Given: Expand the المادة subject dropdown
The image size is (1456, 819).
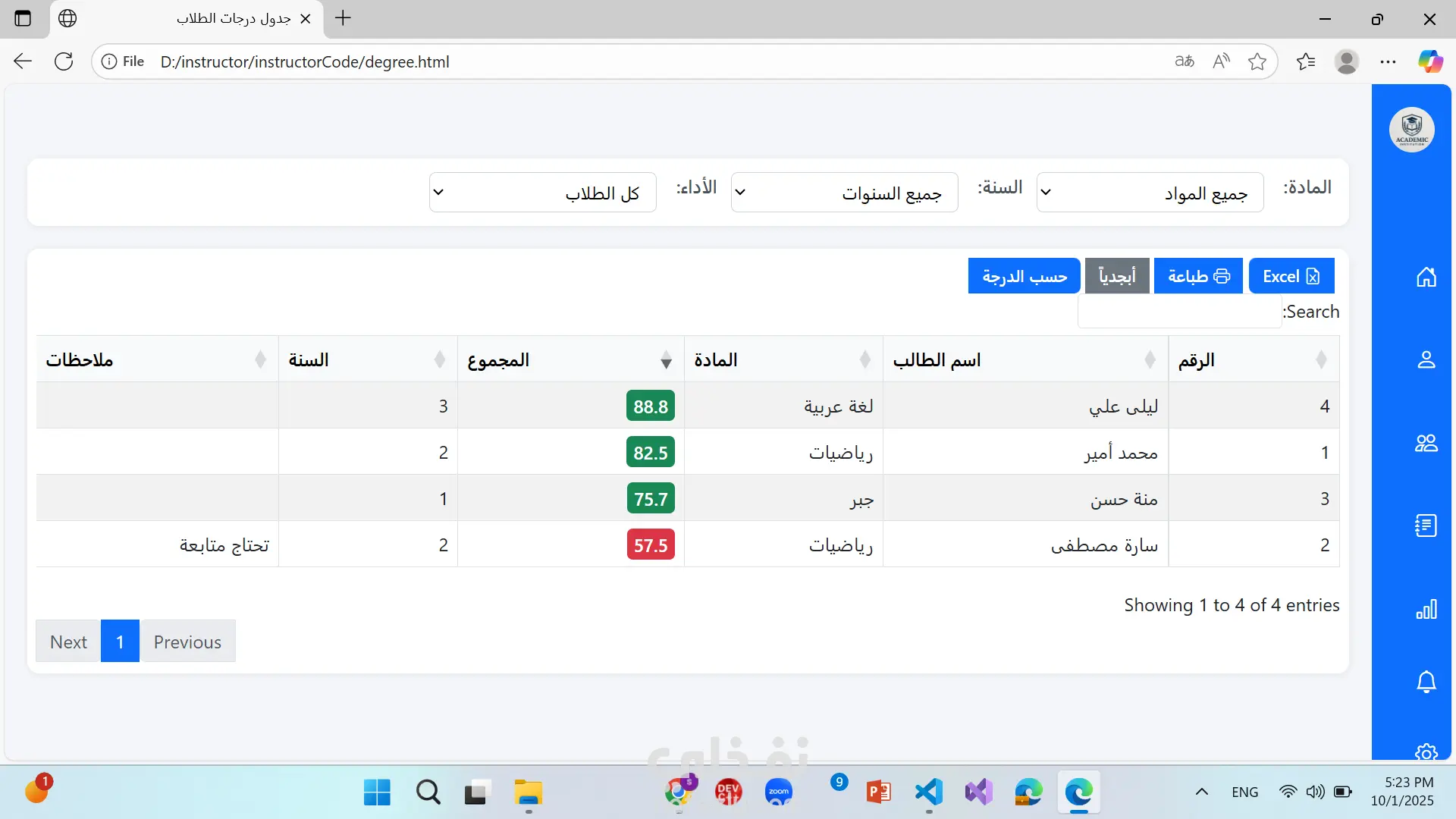Looking at the screenshot, I should [x=1149, y=193].
